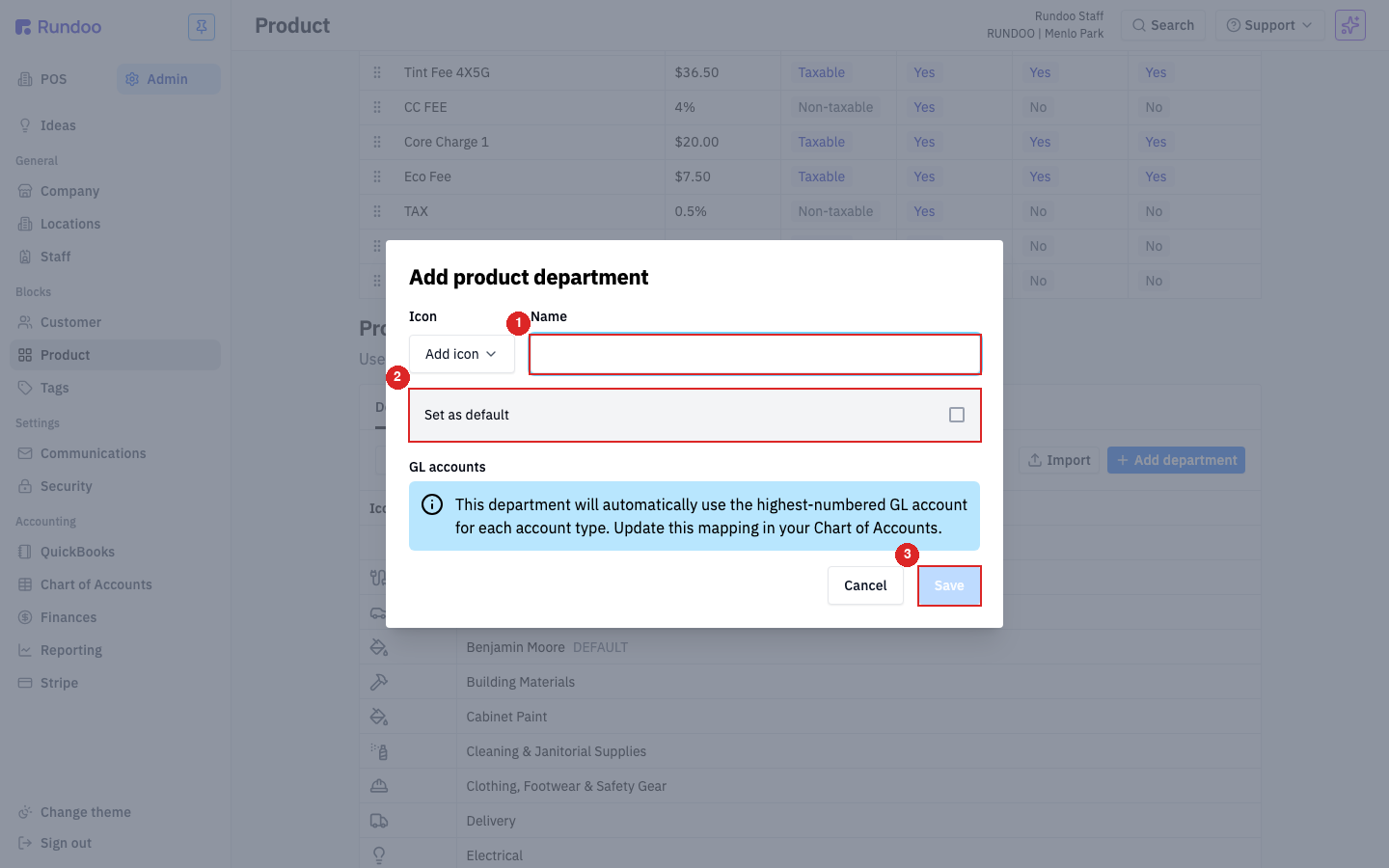This screenshot has width=1389, height=868.
Task: Click the Cancel button
Action: coord(865,585)
